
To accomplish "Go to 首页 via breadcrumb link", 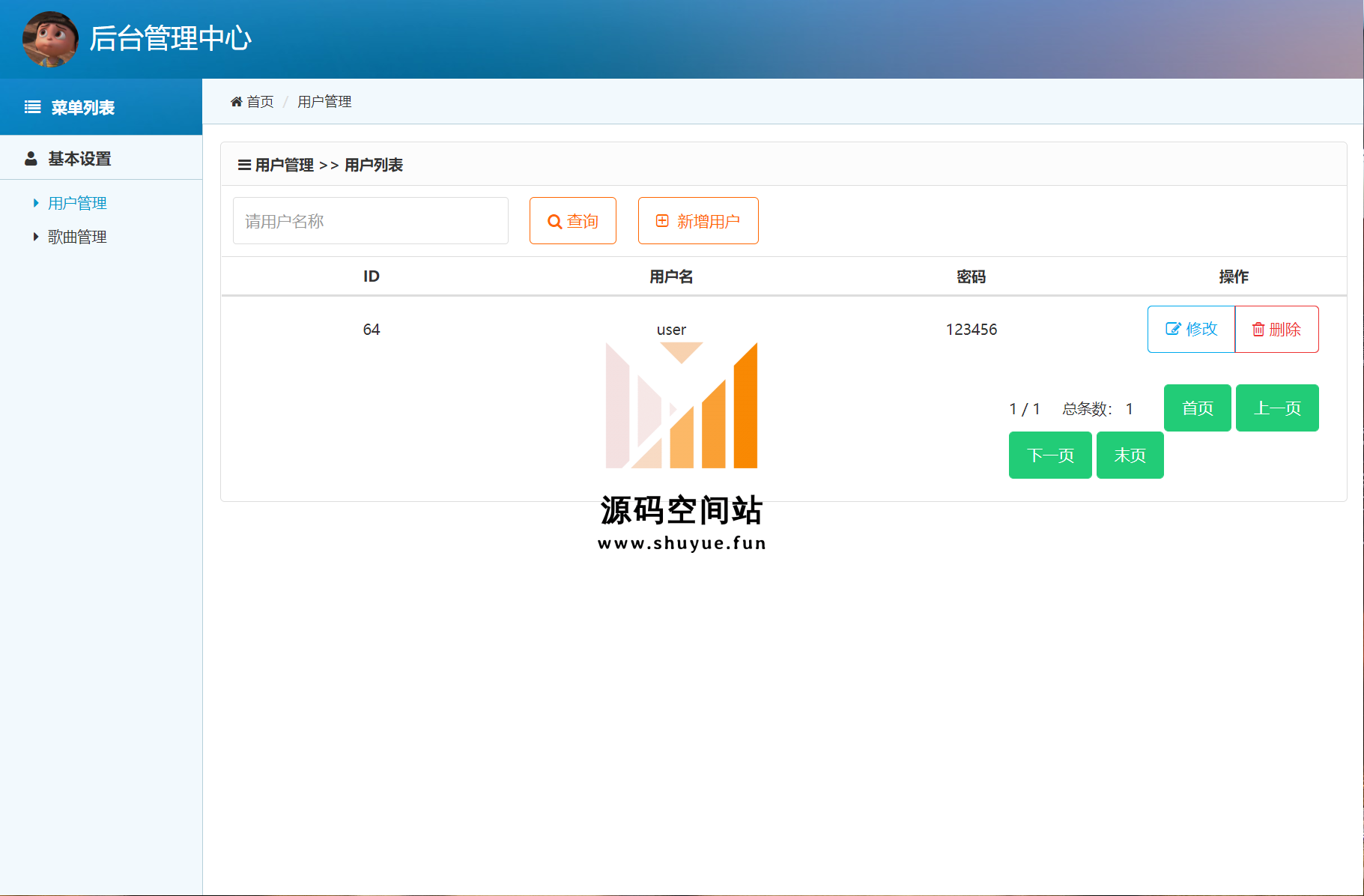I will [252, 101].
